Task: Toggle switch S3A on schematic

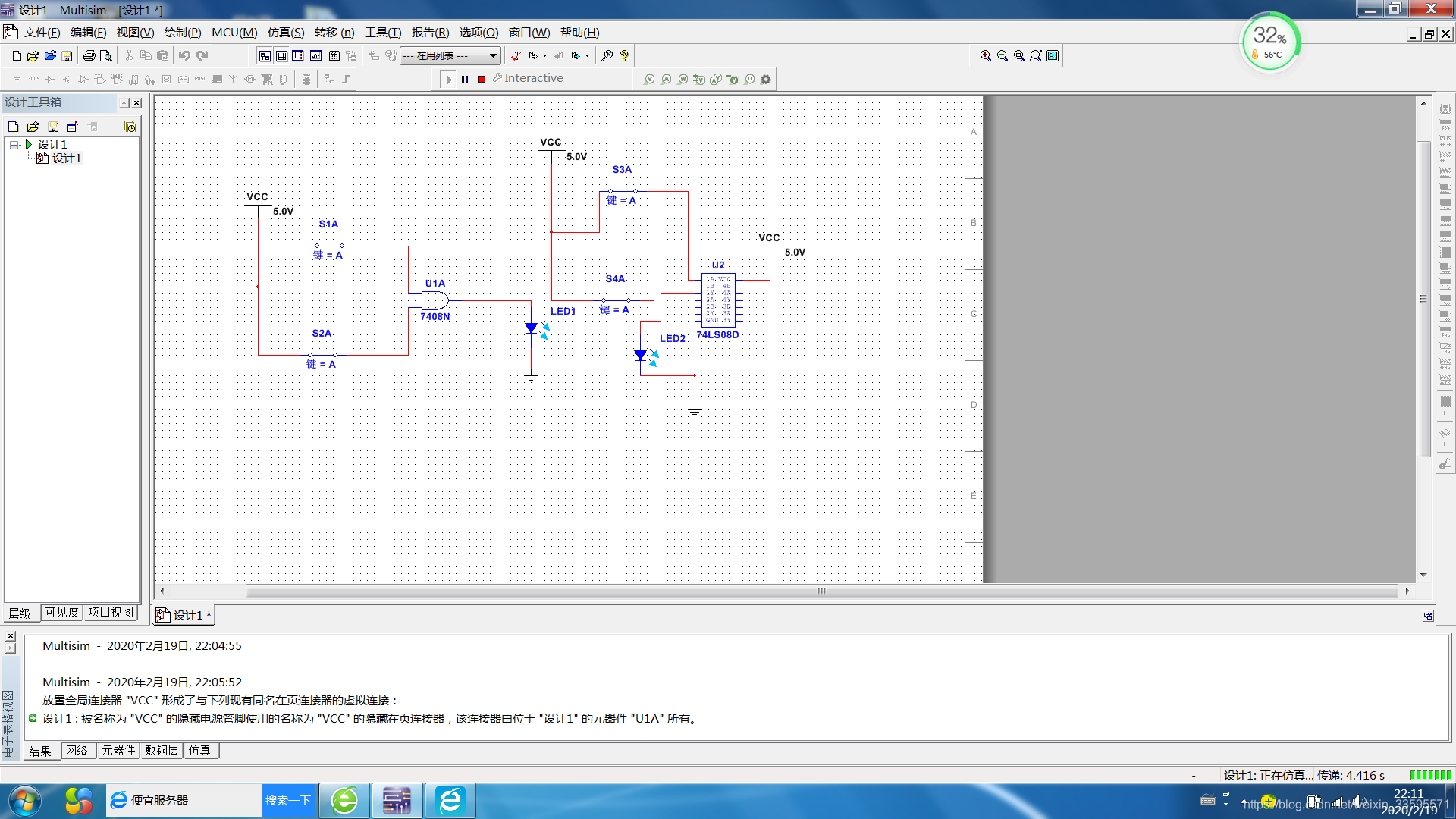Action: [623, 192]
